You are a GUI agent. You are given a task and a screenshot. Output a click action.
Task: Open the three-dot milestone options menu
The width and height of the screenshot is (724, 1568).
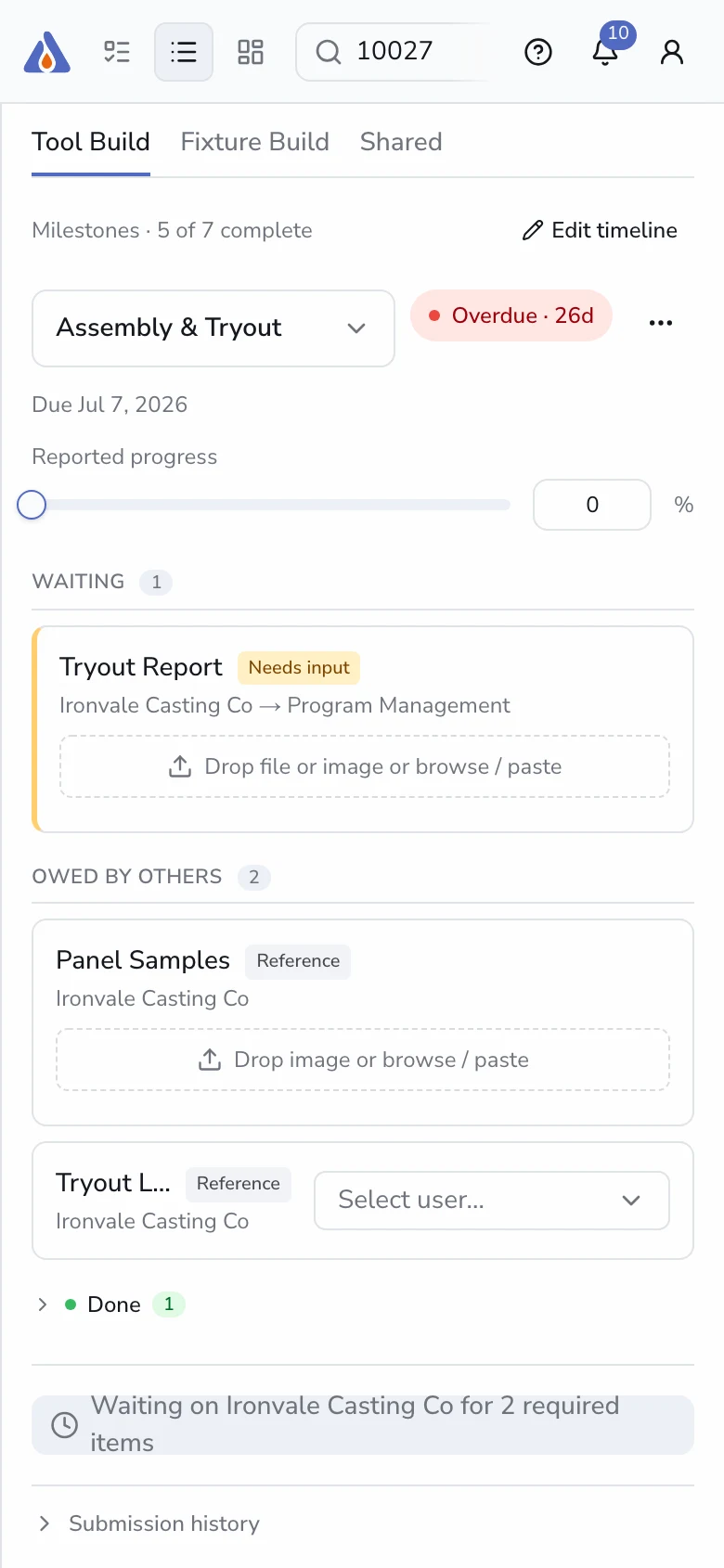(x=661, y=323)
